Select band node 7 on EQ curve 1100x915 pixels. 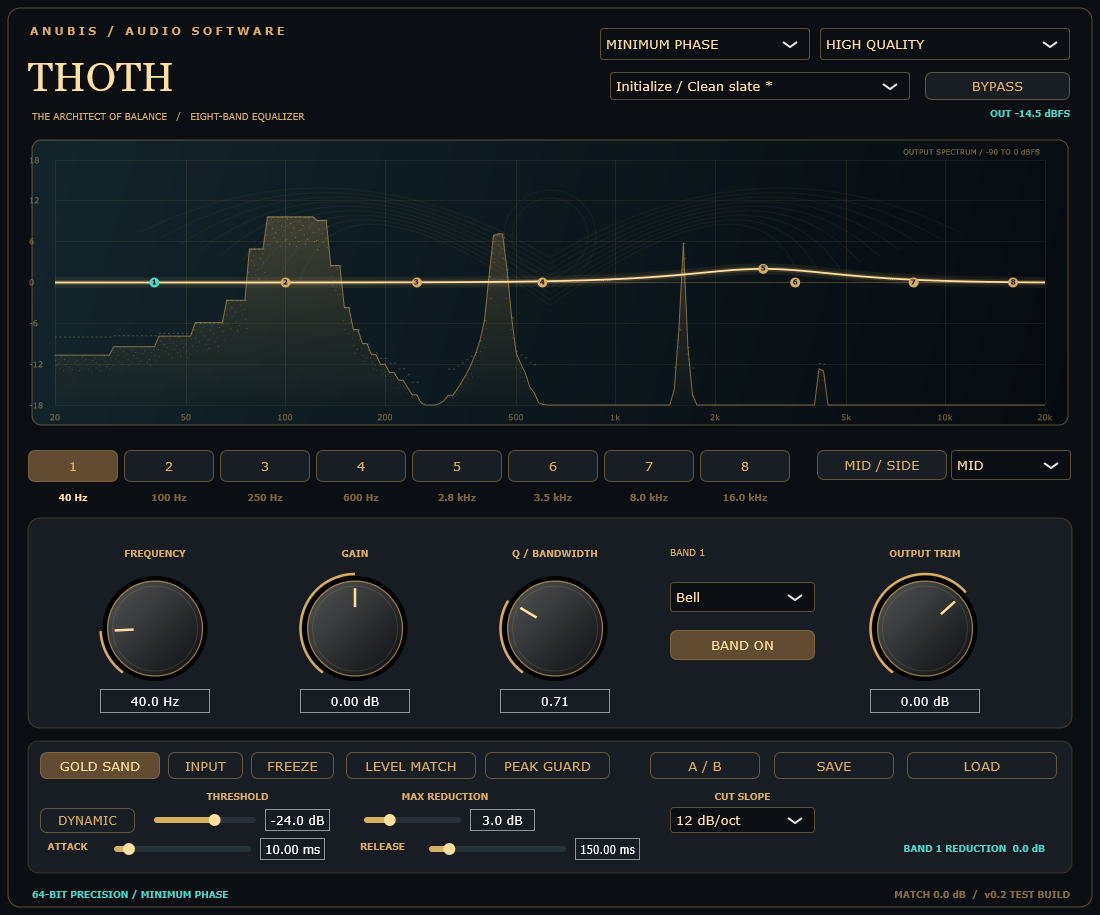[913, 282]
